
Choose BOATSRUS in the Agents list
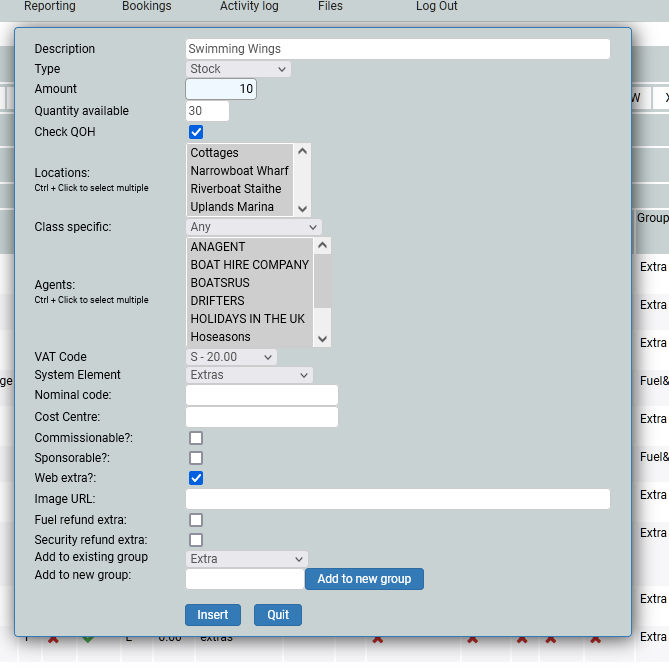pos(220,283)
